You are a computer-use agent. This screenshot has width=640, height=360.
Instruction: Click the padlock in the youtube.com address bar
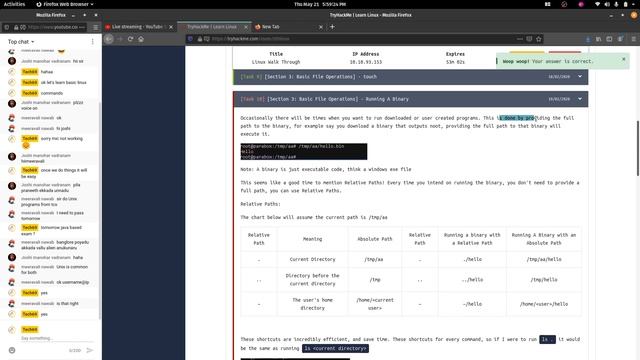click(x=16, y=27)
